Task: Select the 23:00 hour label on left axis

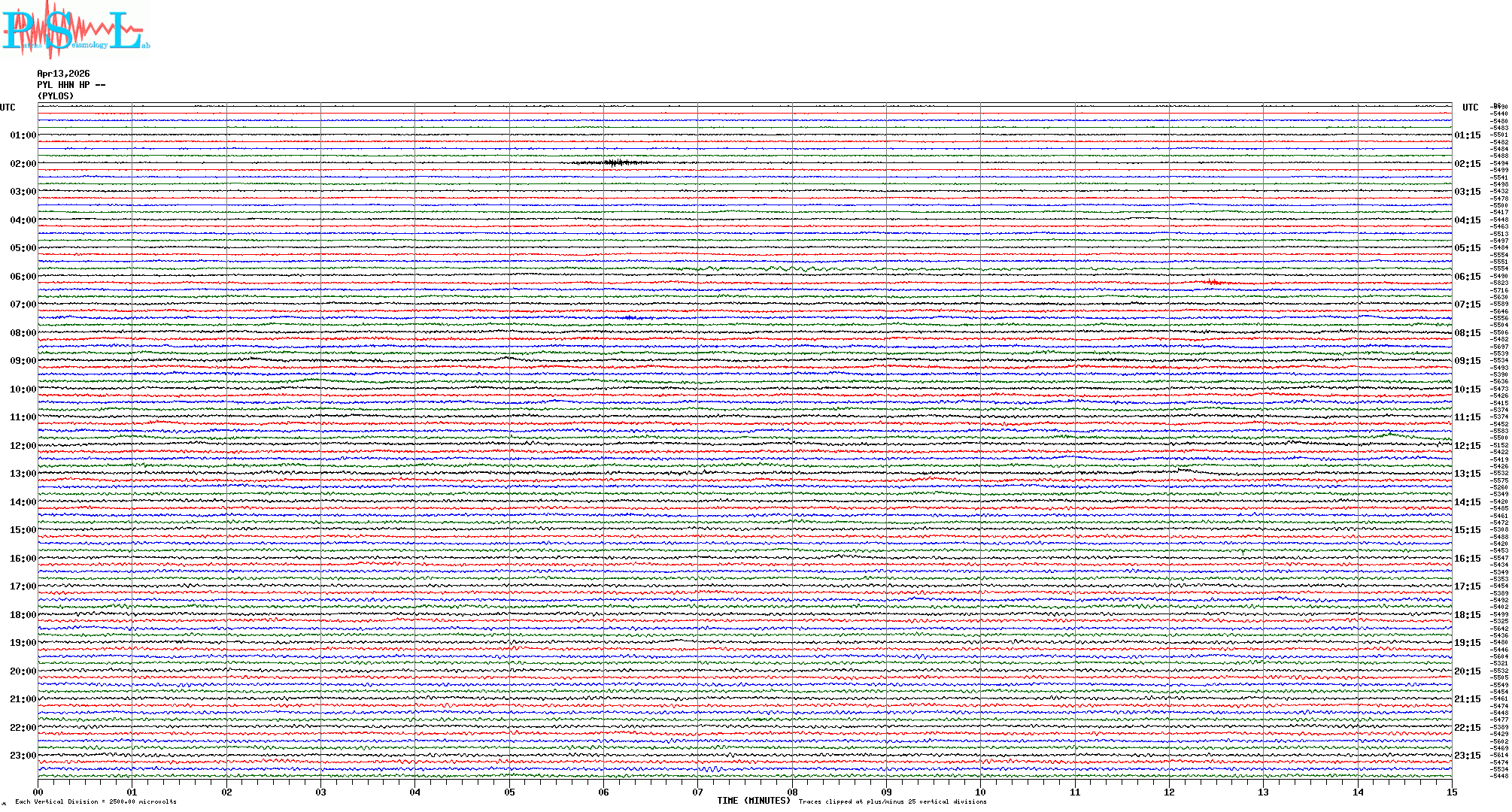Action: click(23, 756)
